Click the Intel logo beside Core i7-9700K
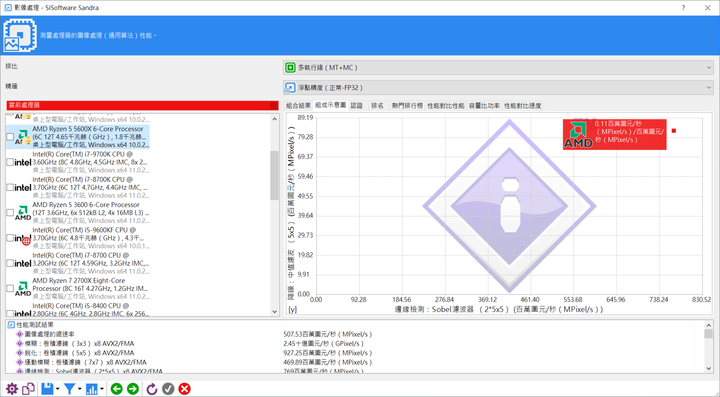This screenshot has width=720, height=397. pyautogui.click(x=23, y=162)
